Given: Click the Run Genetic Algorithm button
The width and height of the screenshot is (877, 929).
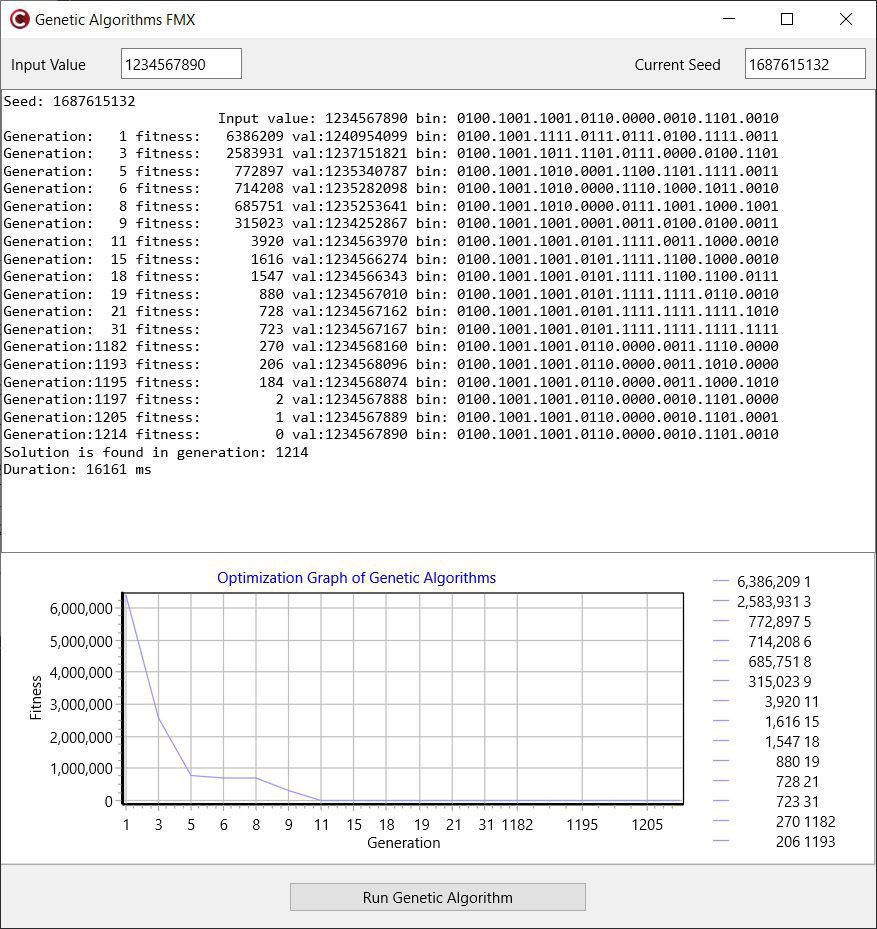Looking at the screenshot, I should [437, 897].
